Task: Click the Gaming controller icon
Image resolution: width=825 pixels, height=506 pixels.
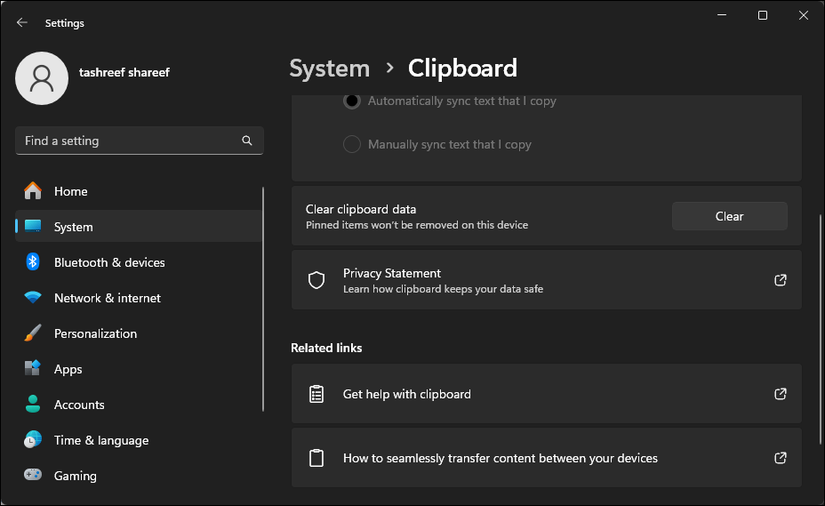Action: [33, 476]
